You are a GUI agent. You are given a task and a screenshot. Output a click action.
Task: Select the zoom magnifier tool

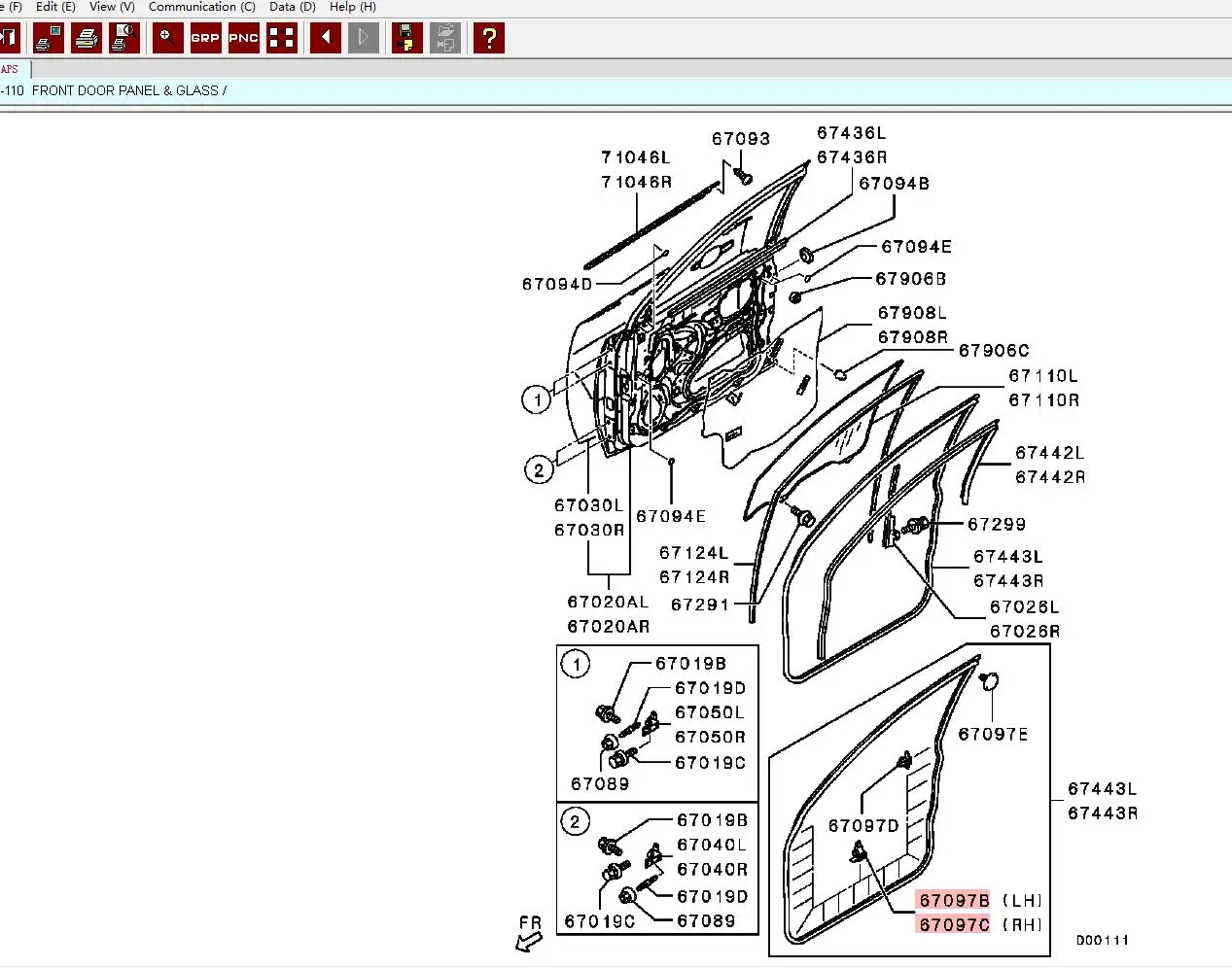tap(168, 38)
